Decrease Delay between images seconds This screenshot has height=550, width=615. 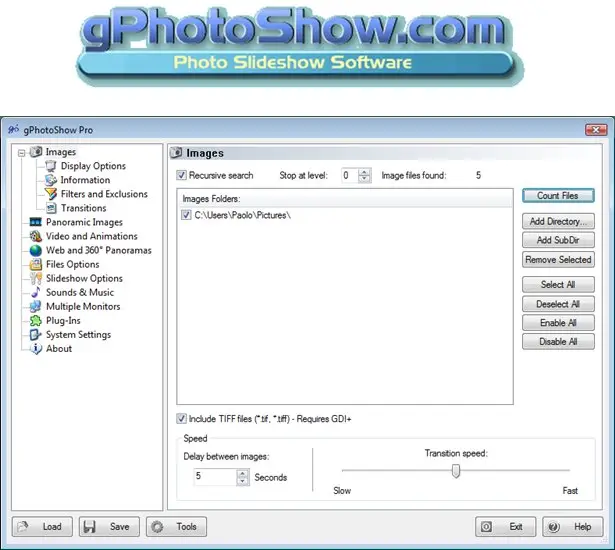point(242,481)
